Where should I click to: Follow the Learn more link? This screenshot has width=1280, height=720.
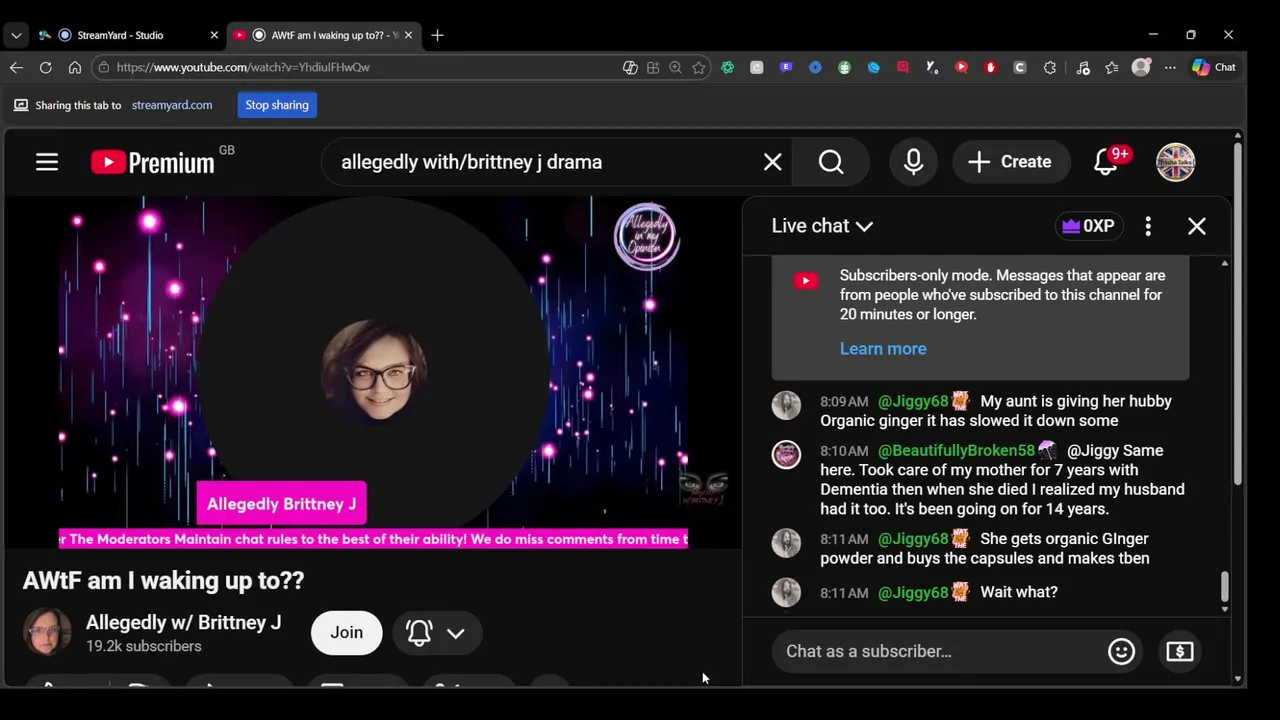click(x=883, y=349)
